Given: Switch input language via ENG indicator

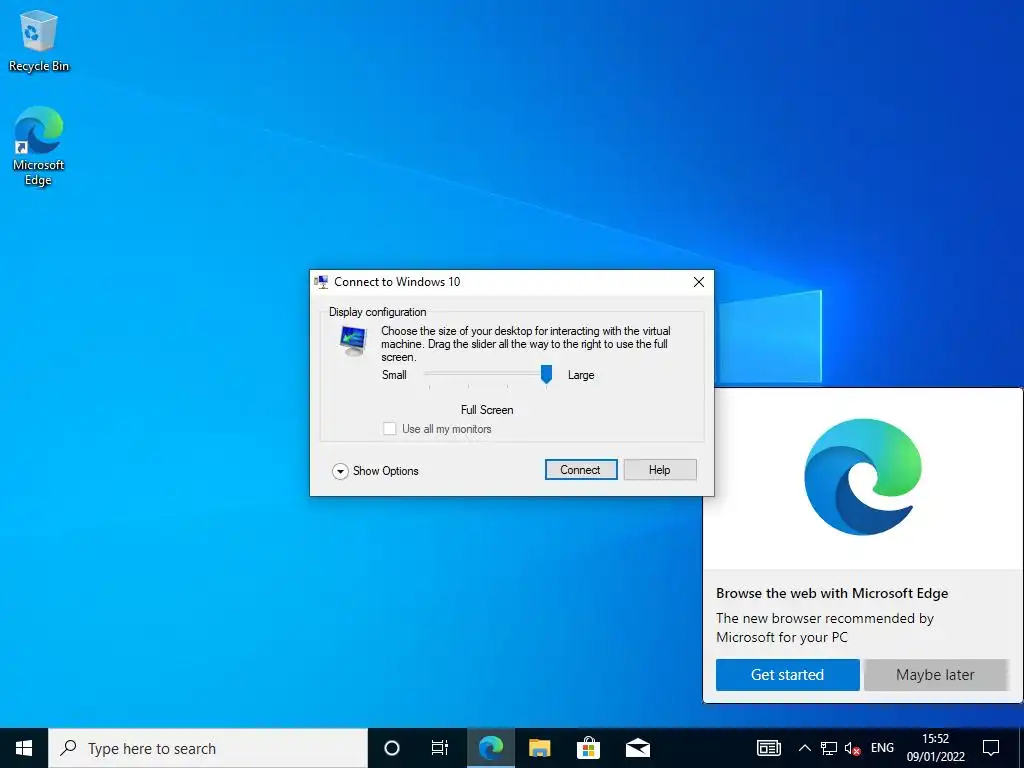Looking at the screenshot, I should tap(882, 748).
